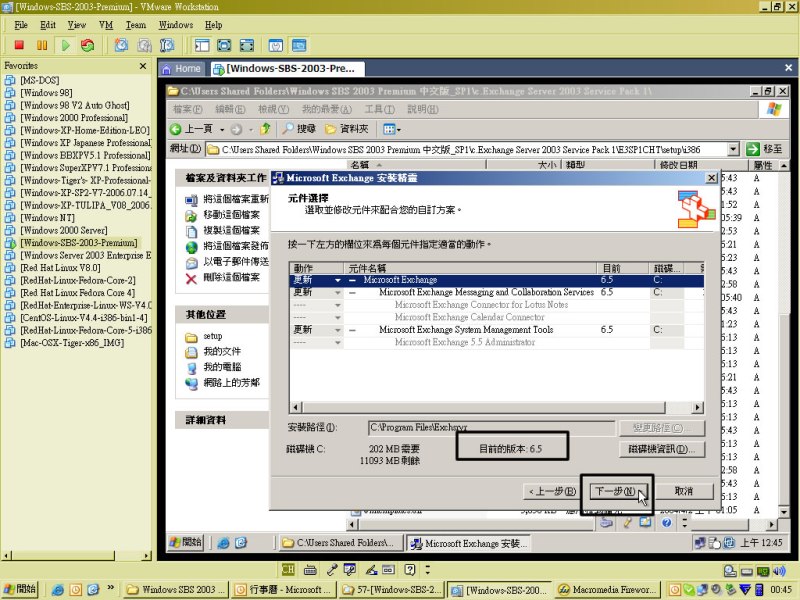The width and height of the screenshot is (800, 600).
Task: Open the Windows menu
Action: coord(176,24)
